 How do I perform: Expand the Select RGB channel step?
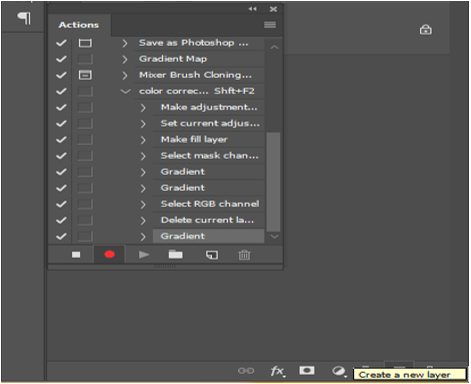[143, 204]
